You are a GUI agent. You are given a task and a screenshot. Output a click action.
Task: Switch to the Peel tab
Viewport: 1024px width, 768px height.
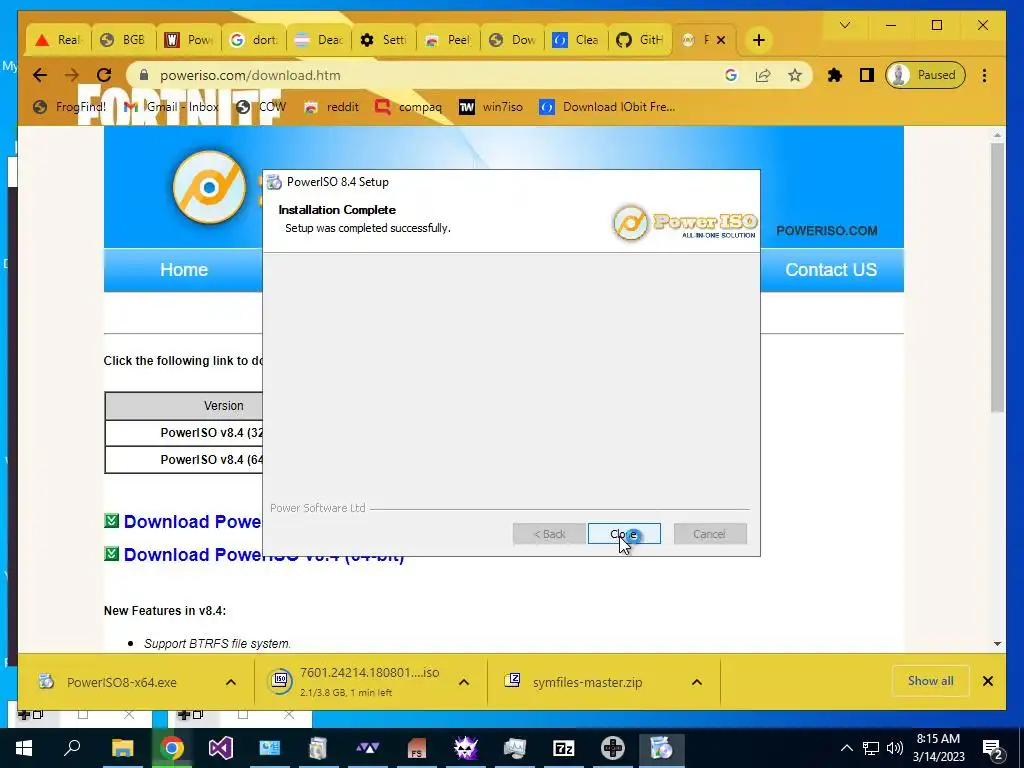(448, 40)
